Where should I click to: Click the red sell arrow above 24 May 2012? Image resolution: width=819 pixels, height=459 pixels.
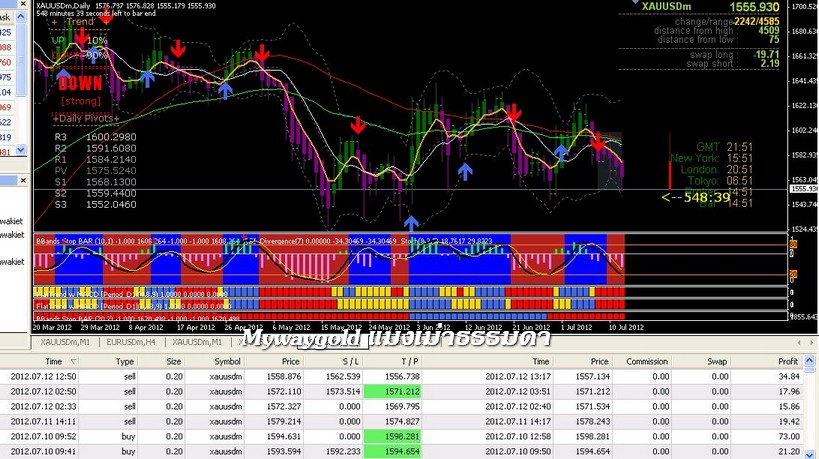357,125
